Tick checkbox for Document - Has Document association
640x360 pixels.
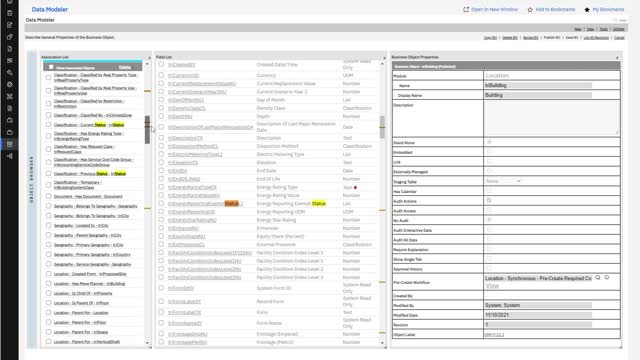point(49,196)
